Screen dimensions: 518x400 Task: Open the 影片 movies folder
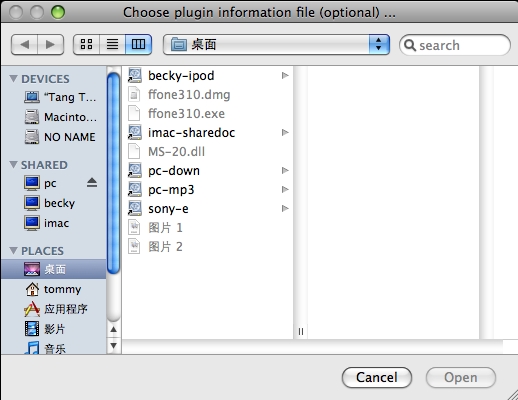(53, 329)
